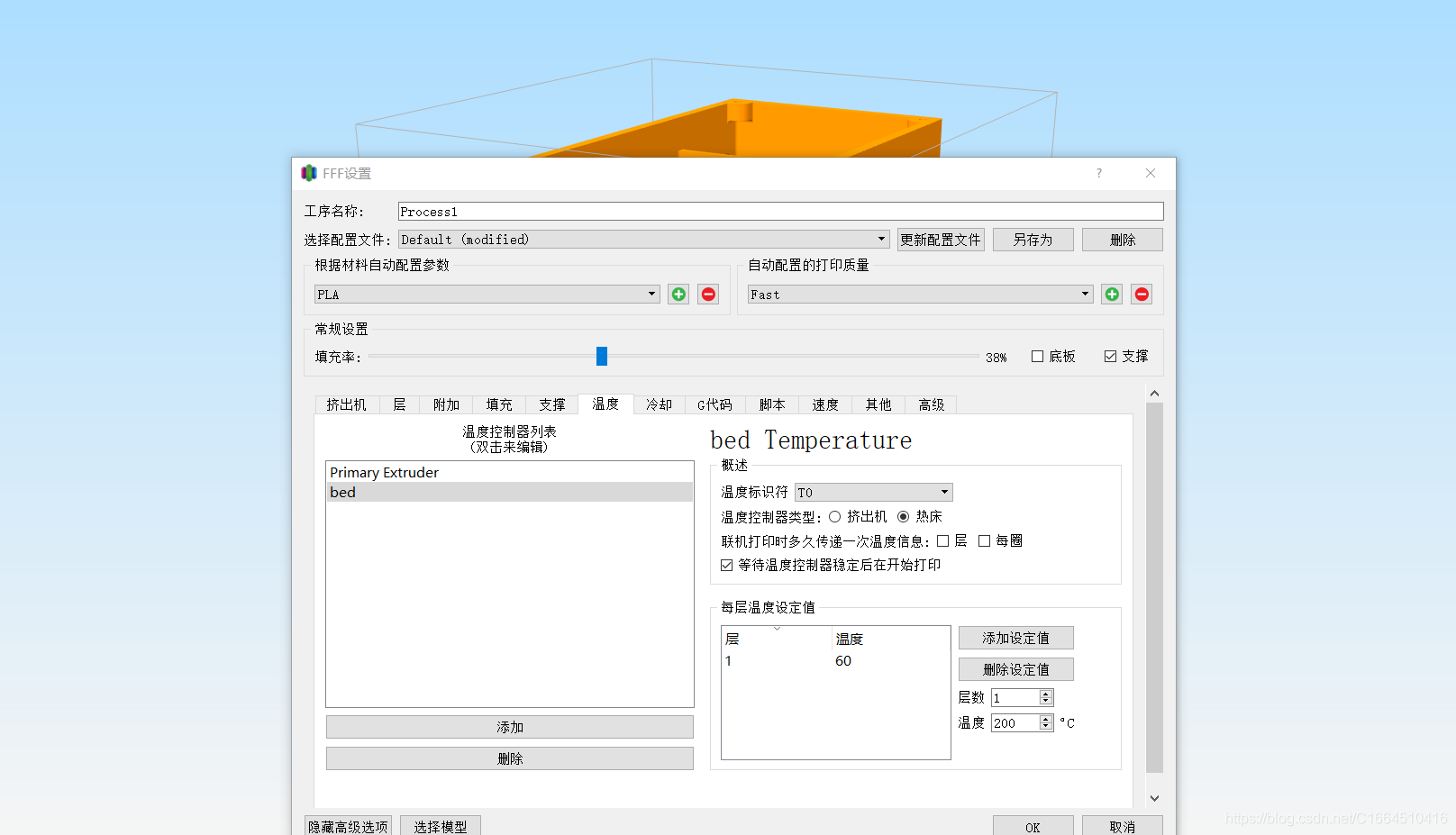The width and height of the screenshot is (1456, 835).
Task: Close the FFF设置 dialog
Action: [1151, 173]
